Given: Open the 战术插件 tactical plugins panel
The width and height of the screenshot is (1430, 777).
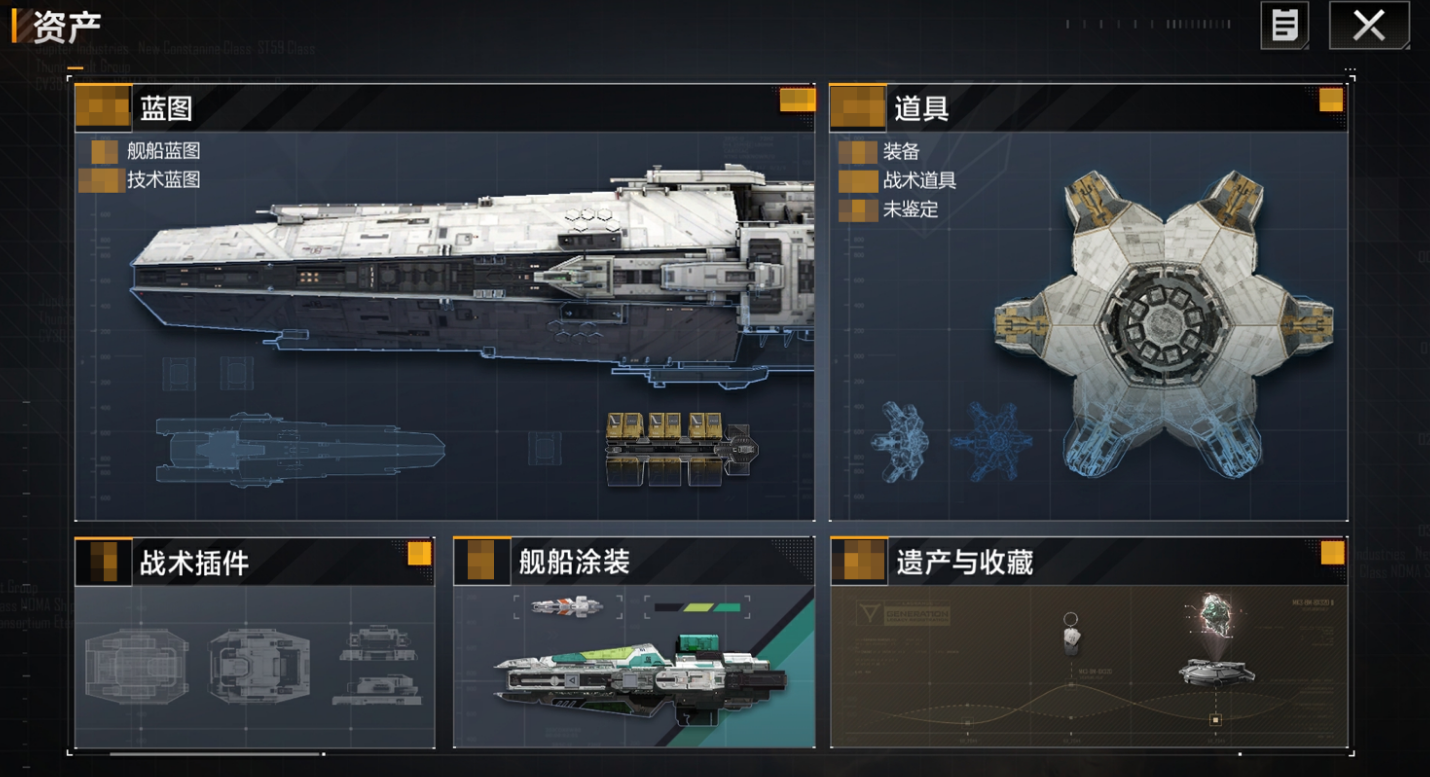Looking at the screenshot, I should (x=255, y=642).
